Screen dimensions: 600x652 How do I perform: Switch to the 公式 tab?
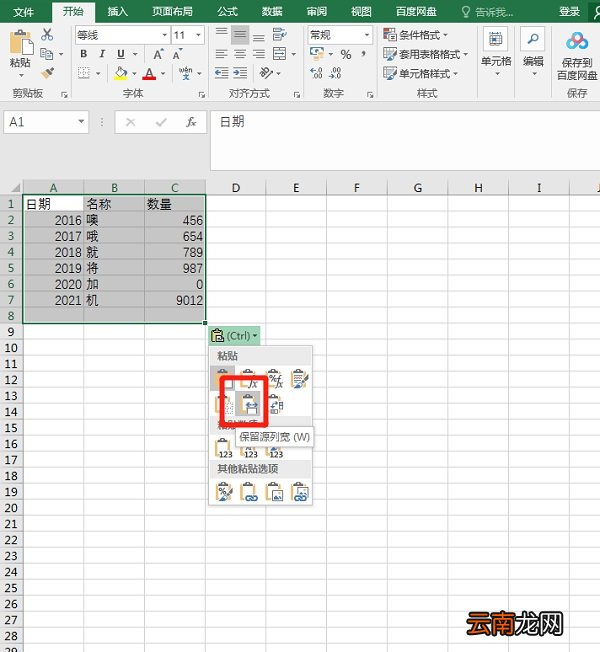click(227, 12)
